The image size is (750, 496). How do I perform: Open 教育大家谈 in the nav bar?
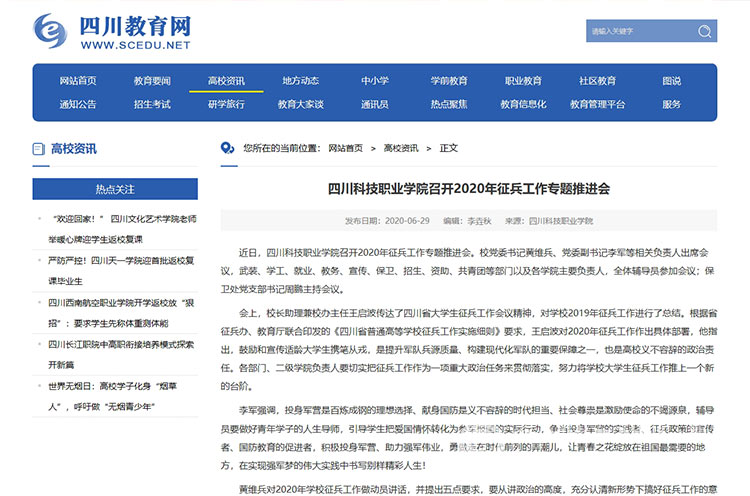[300, 104]
